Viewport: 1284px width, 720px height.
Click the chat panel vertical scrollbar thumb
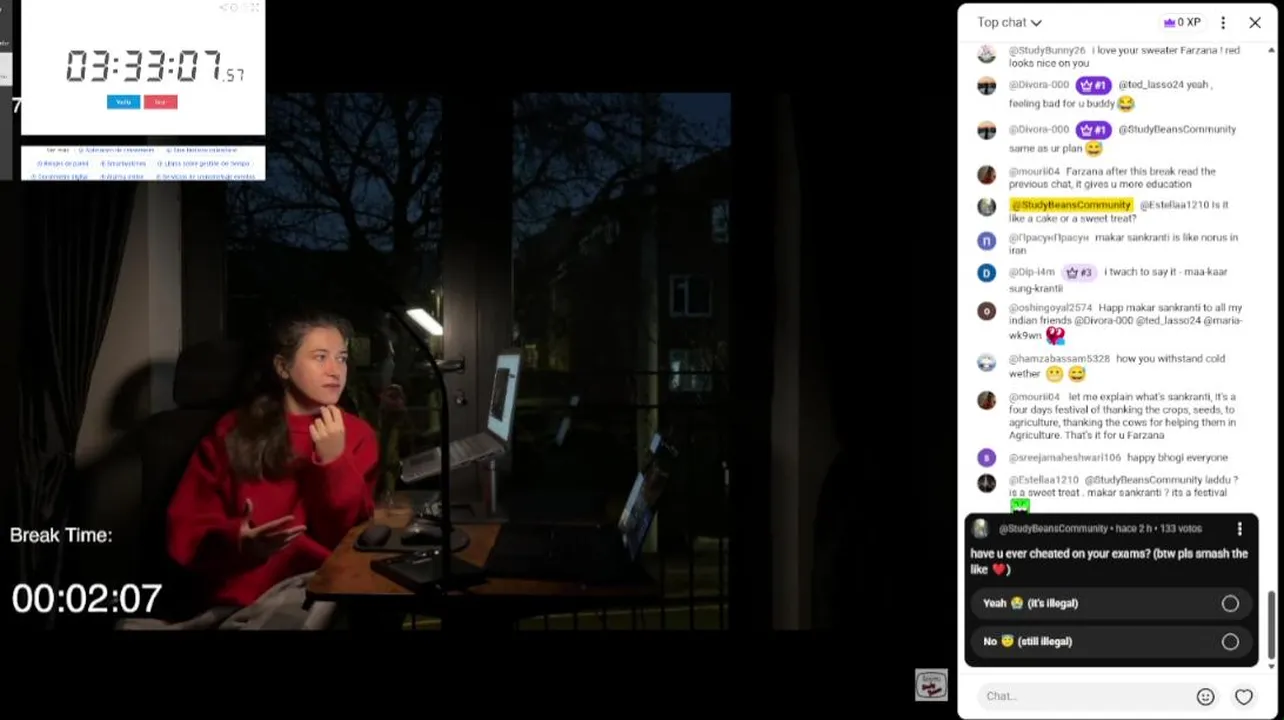[1272, 624]
